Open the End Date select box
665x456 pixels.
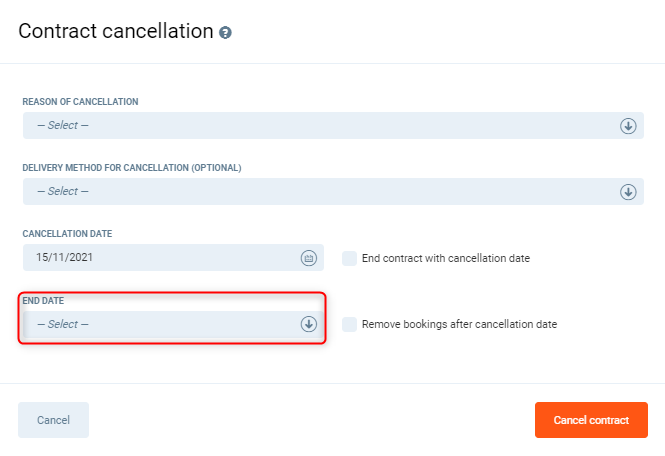coord(160,324)
